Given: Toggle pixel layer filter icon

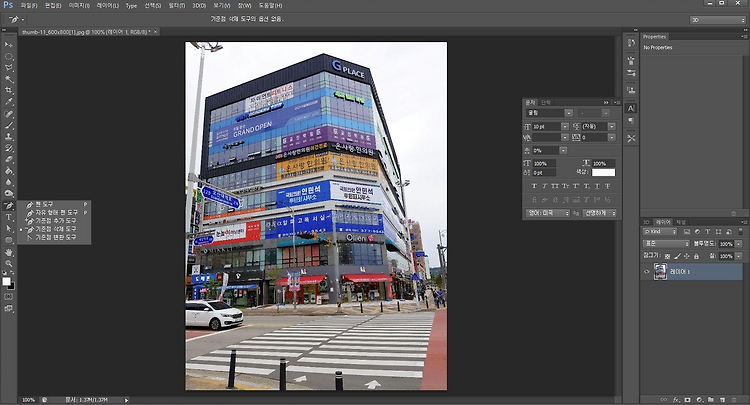Looking at the screenshot, I should click(x=687, y=231).
